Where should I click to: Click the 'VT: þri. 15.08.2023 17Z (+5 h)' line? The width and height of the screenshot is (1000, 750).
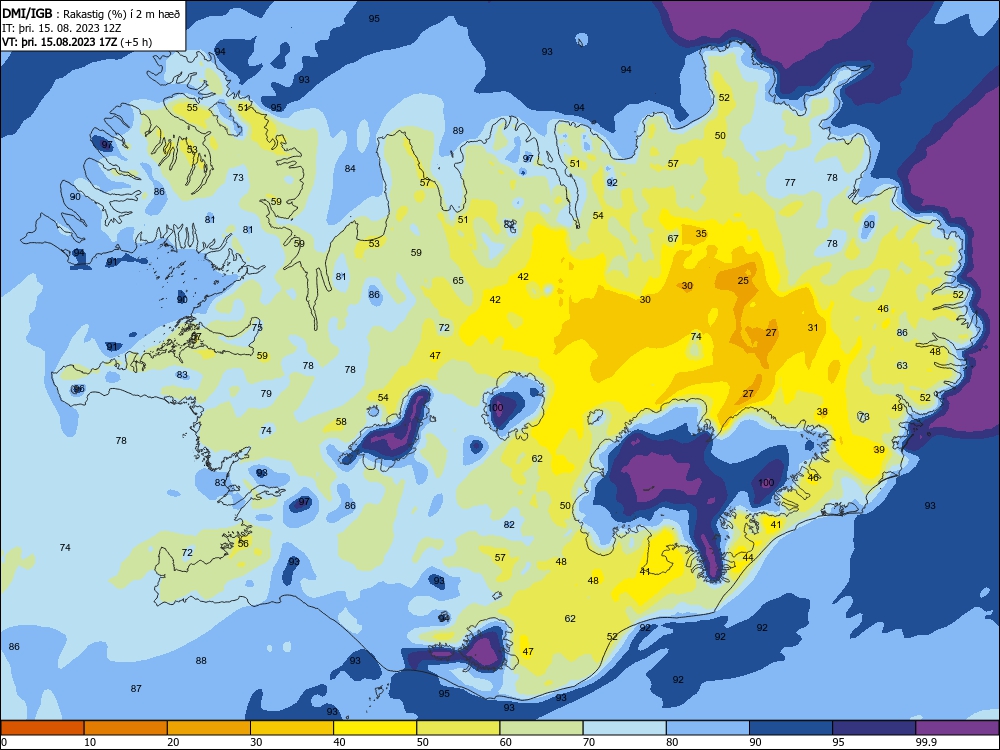coord(77,42)
